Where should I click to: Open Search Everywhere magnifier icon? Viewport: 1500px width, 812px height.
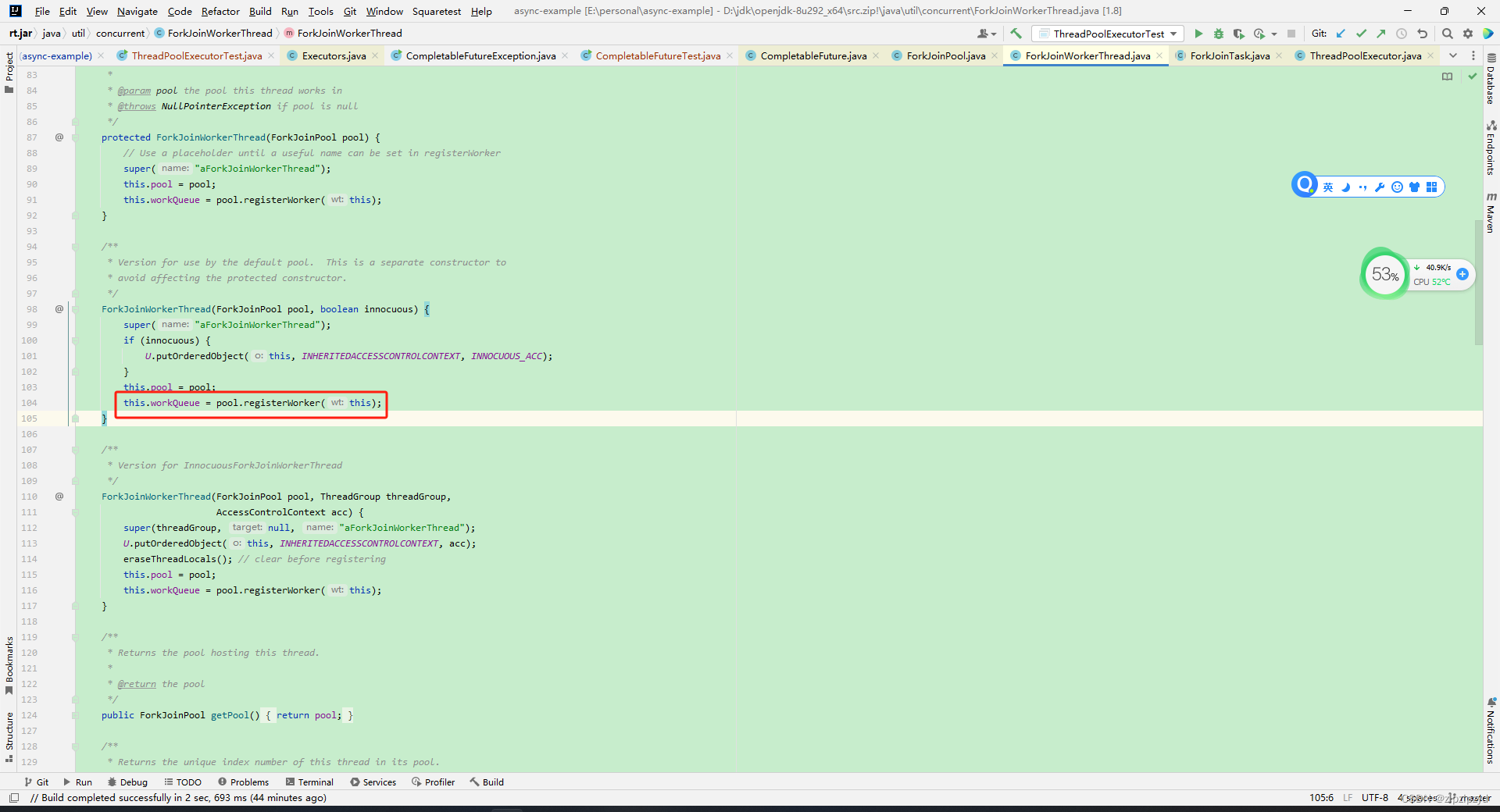(1448, 34)
